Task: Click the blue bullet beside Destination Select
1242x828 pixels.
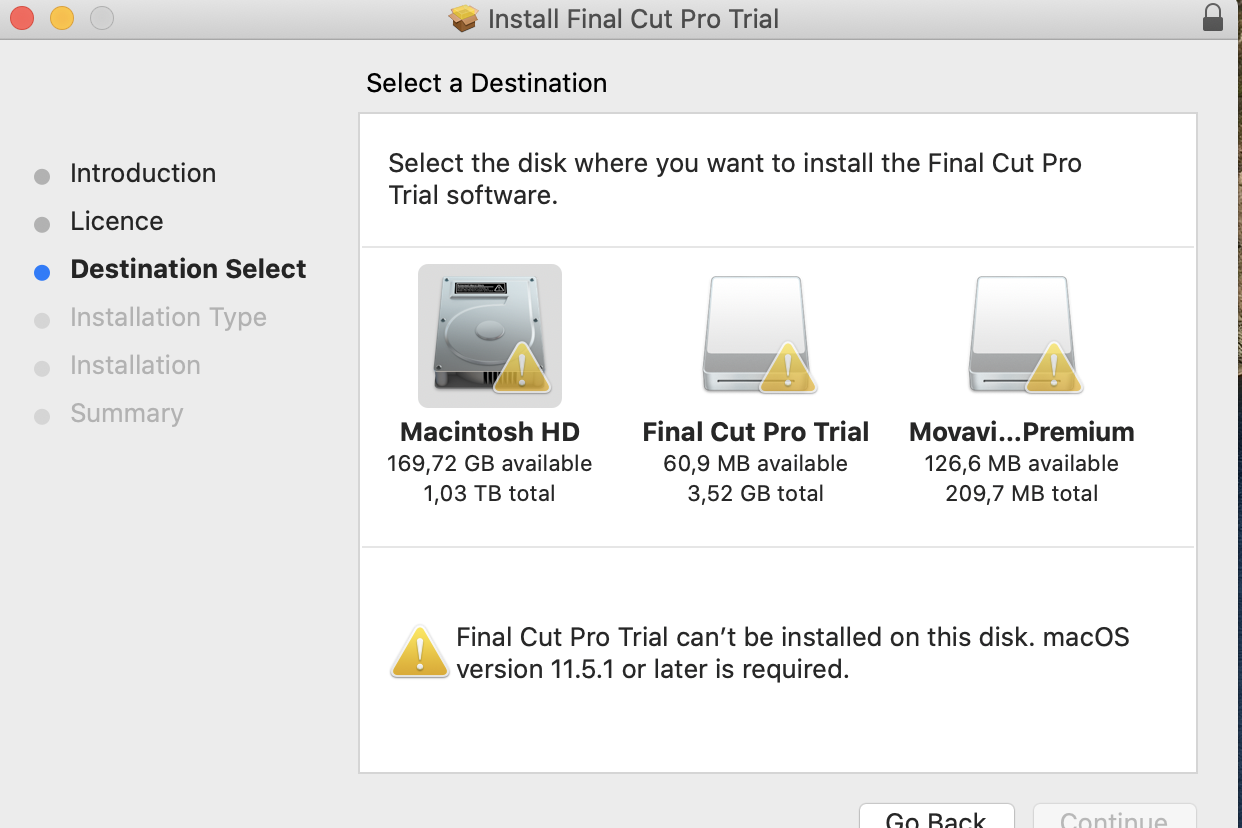Action: 42,272
